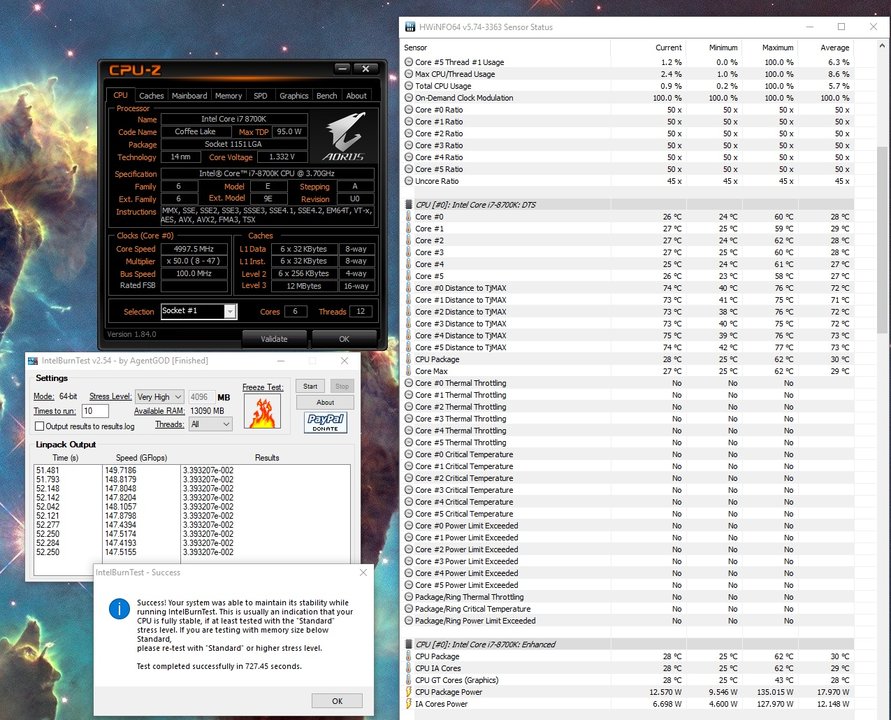Screen dimensions: 891x720
Task: Click the HWiNFO64 window title icon
Action: tap(410, 27)
